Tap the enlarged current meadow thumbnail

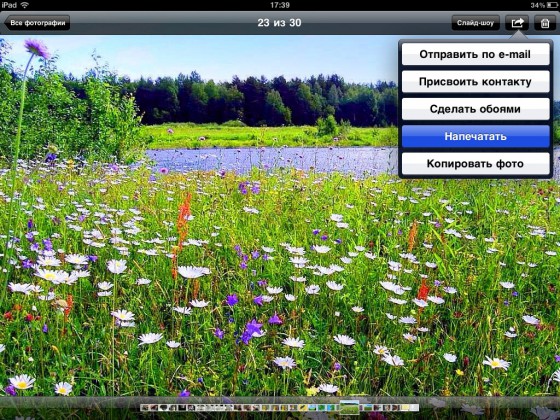[349, 407]
